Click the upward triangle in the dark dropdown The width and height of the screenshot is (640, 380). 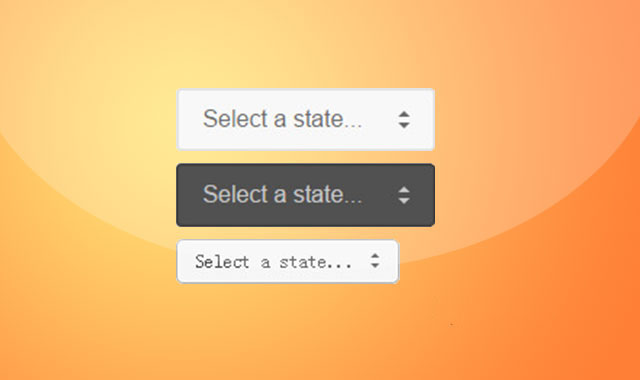pyautogui.click(x=404, y=190)
